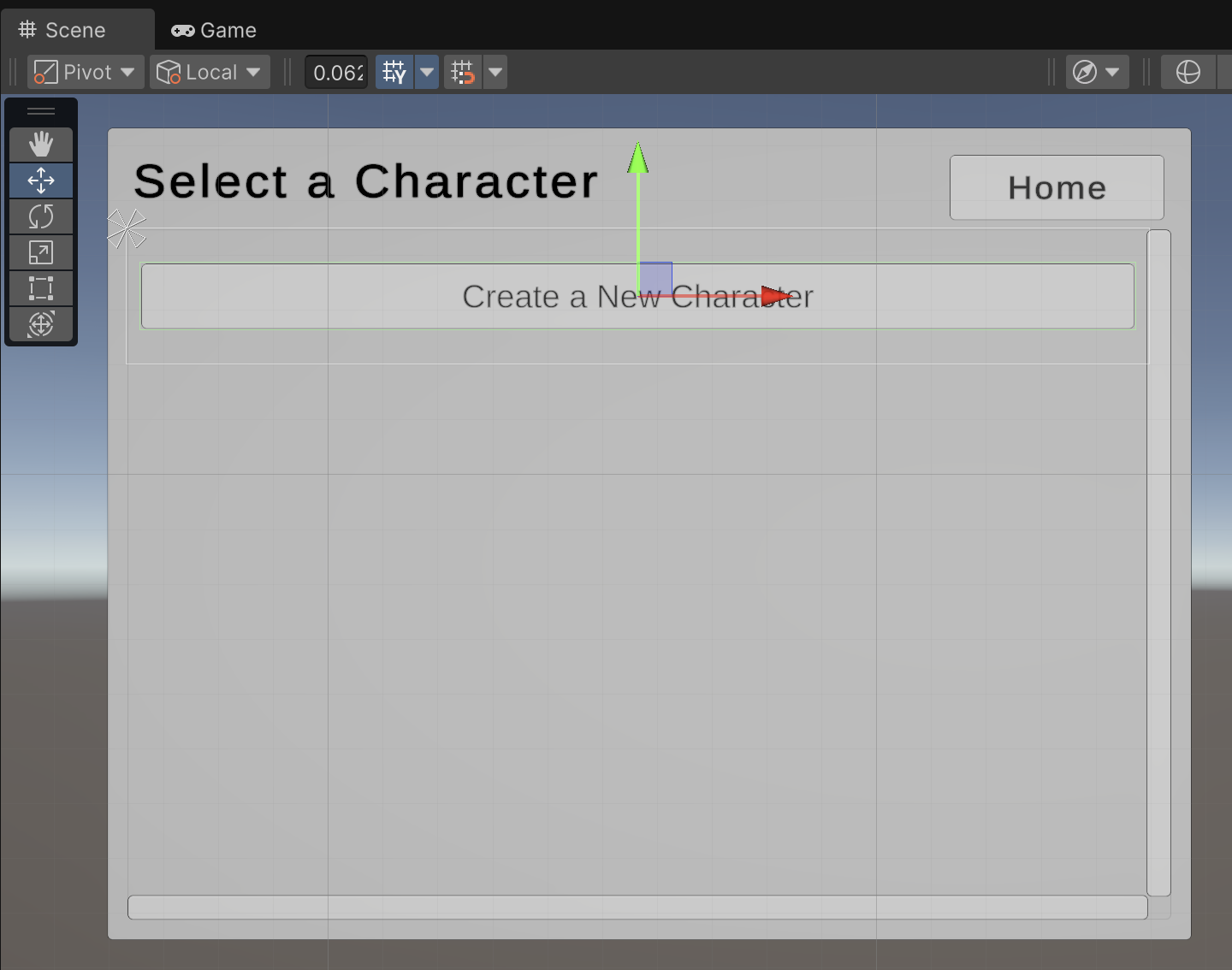Switch to the Scene tab

point(62,31)
